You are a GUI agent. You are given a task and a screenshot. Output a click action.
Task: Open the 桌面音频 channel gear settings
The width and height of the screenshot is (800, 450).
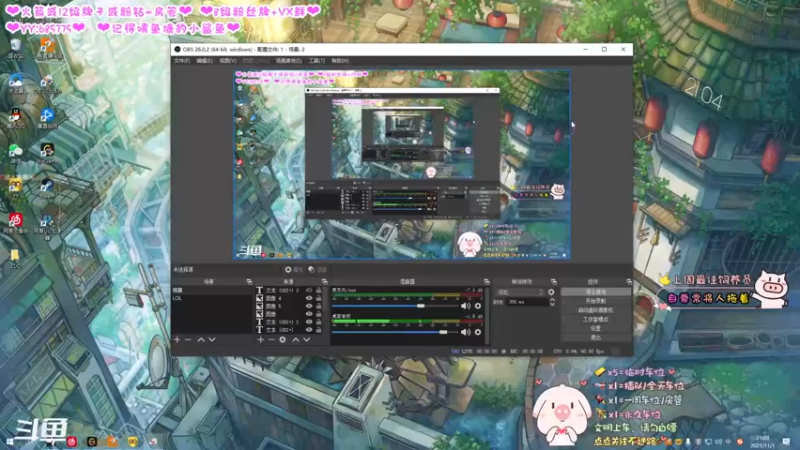coord(478,332)
